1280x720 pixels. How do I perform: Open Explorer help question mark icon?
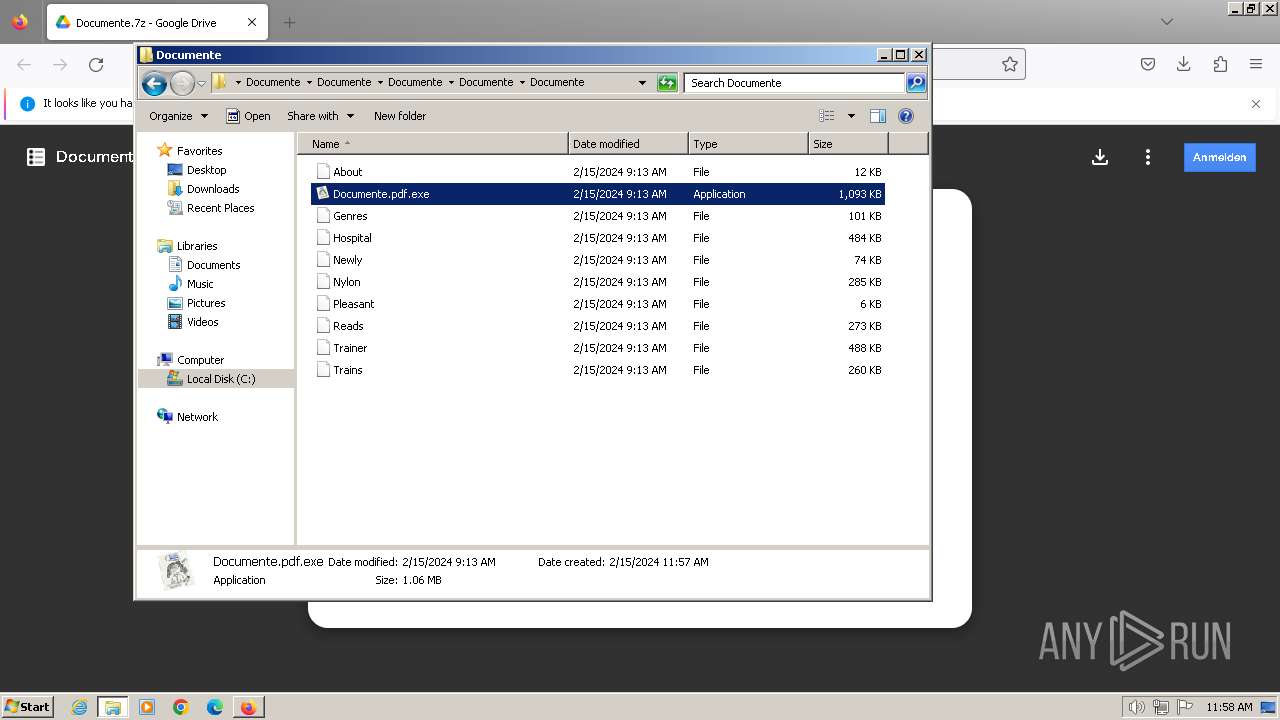point(906,116)
